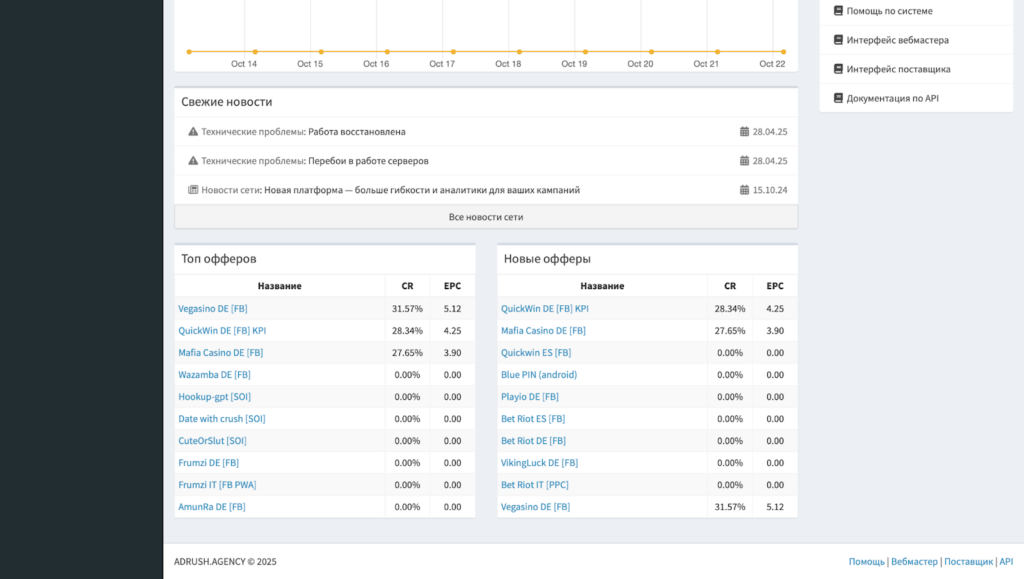
Task: Open Mafia Casino DE [FB] in Топ офферов
Action: click(x=221, y=352)
